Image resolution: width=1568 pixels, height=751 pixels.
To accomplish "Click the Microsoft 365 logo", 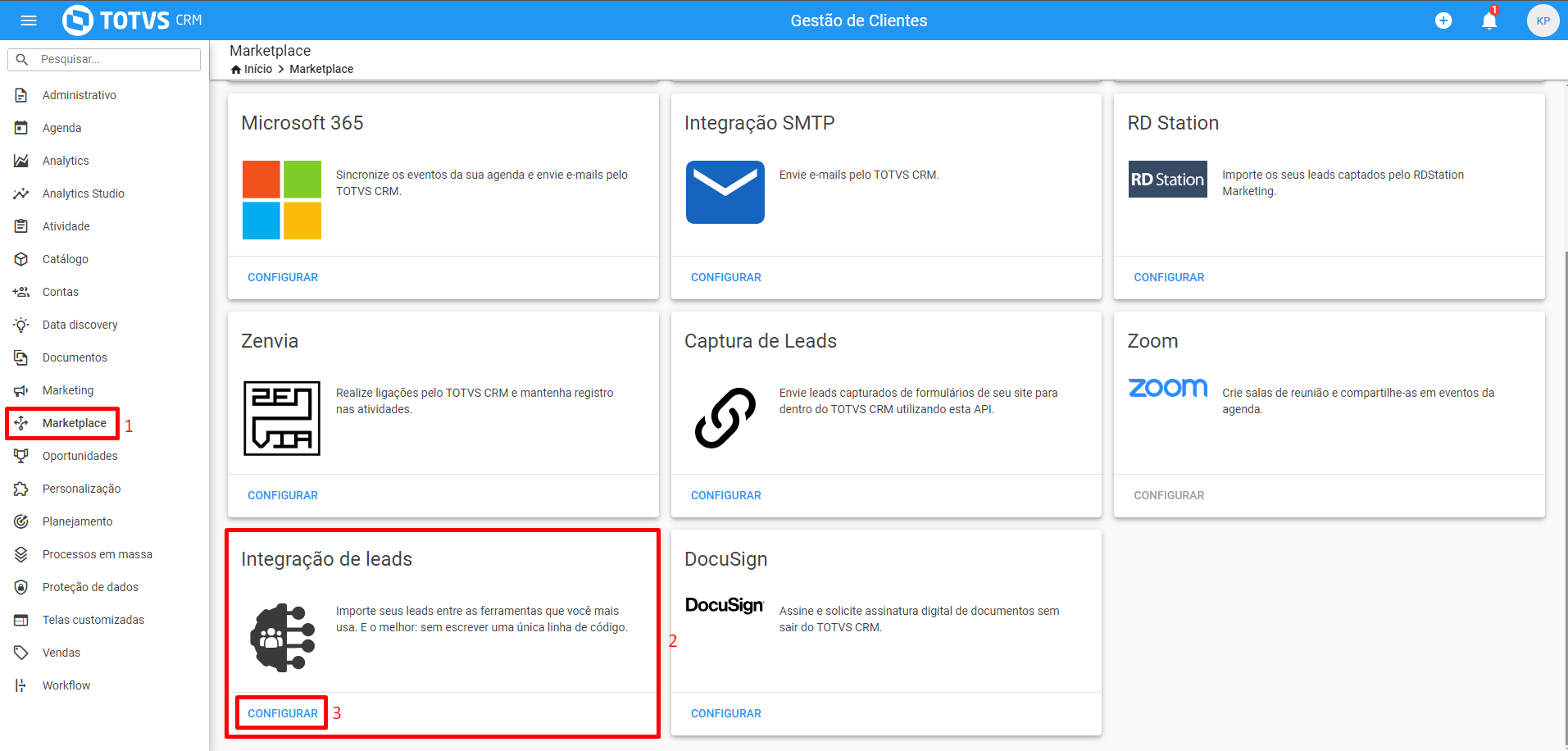I will tap(282, 200).
